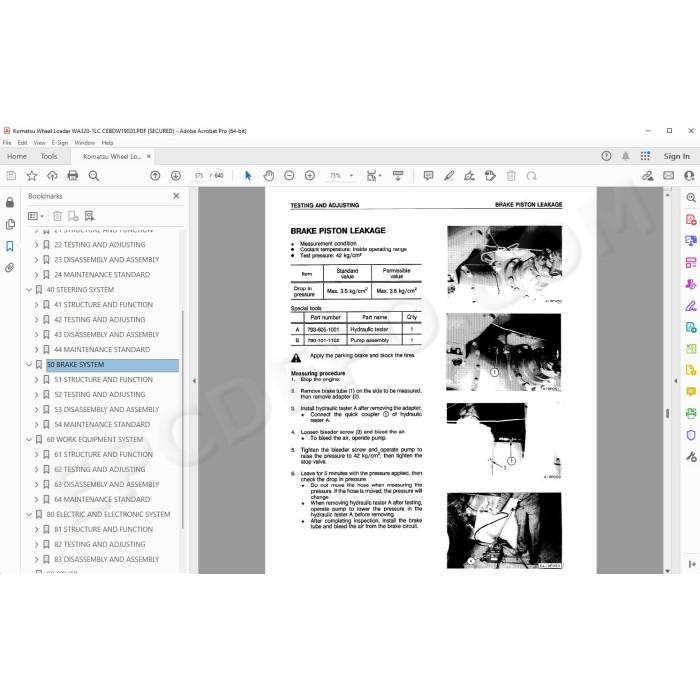Select 44 MAINTENANCE STANDARD bookmark
Image resolution: width=700 pixels, height=700 pixels.
click(x=102, y=350)
